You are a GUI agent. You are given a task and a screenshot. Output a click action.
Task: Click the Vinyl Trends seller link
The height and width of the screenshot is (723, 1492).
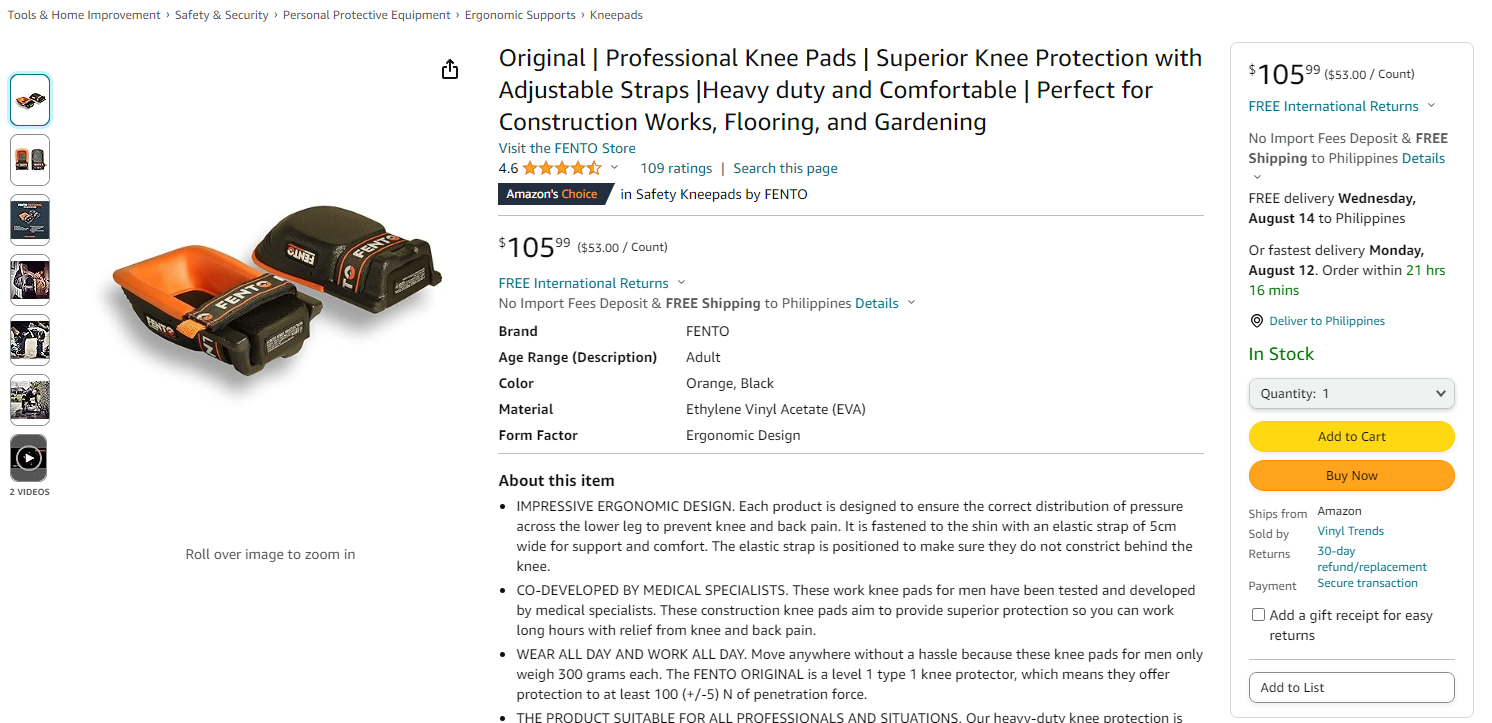pos(1350,531)
